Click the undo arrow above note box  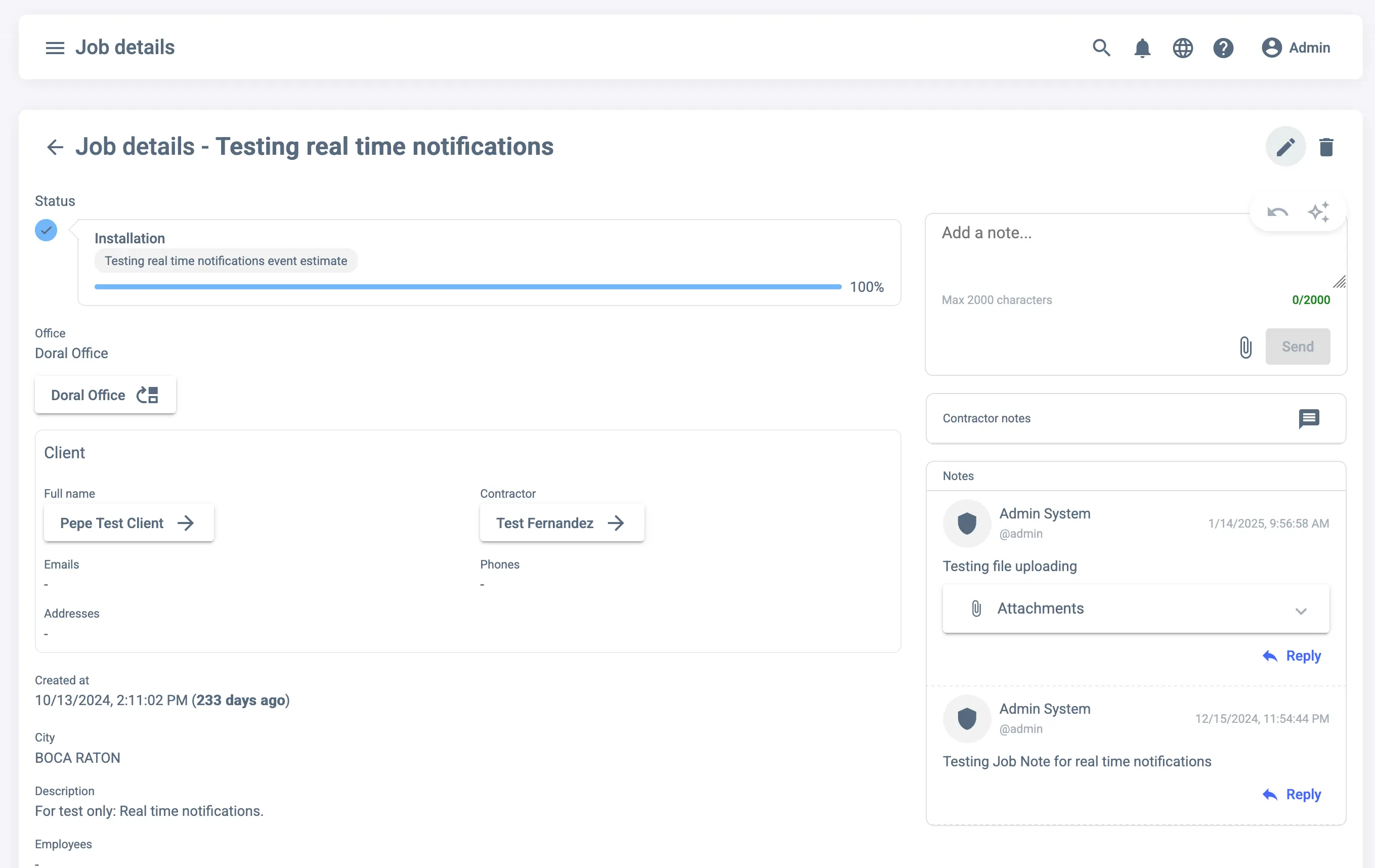click(1277, 212)
